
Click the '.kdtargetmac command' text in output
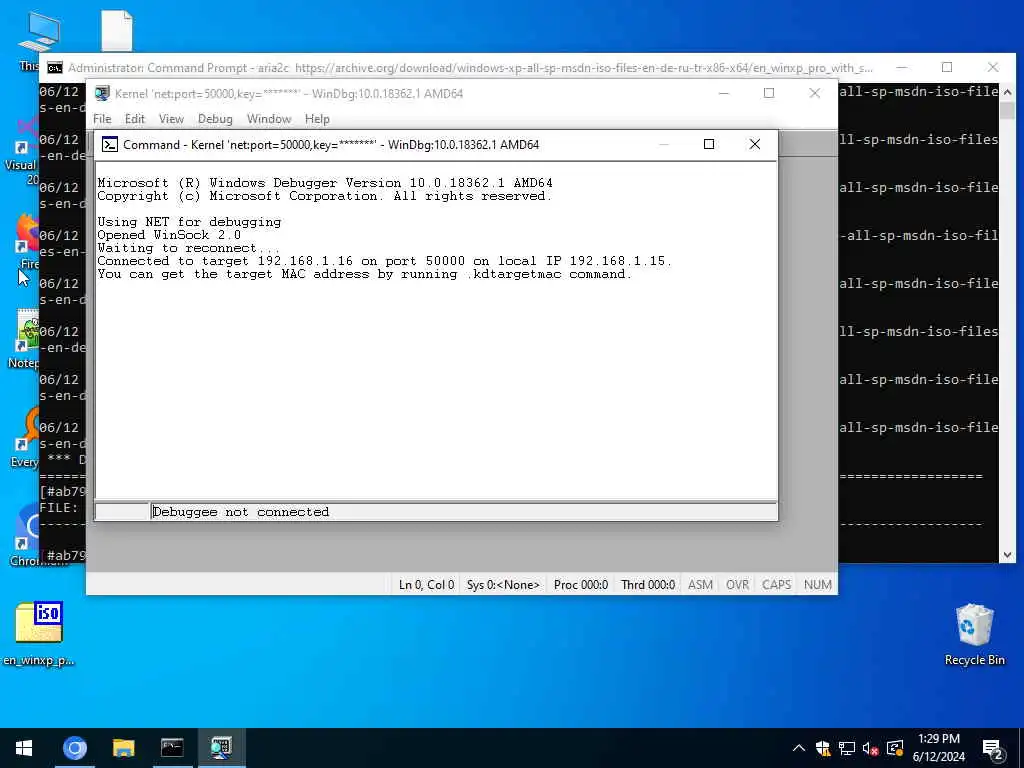[x=549, y=274]
